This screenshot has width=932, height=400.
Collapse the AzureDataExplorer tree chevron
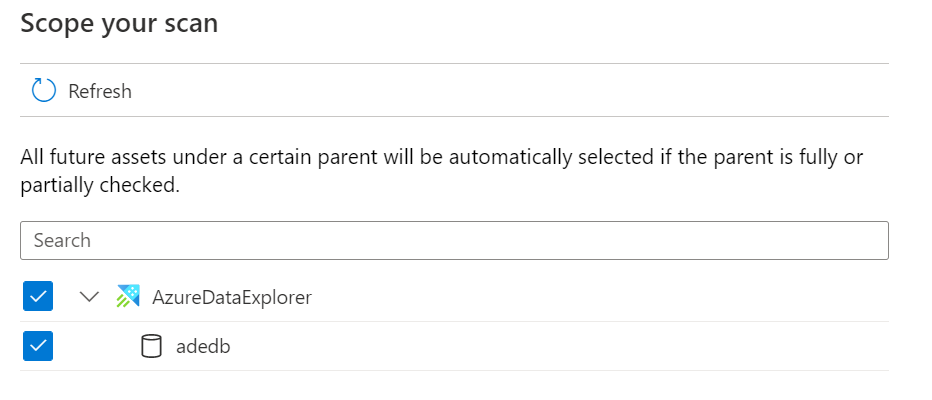89,296
